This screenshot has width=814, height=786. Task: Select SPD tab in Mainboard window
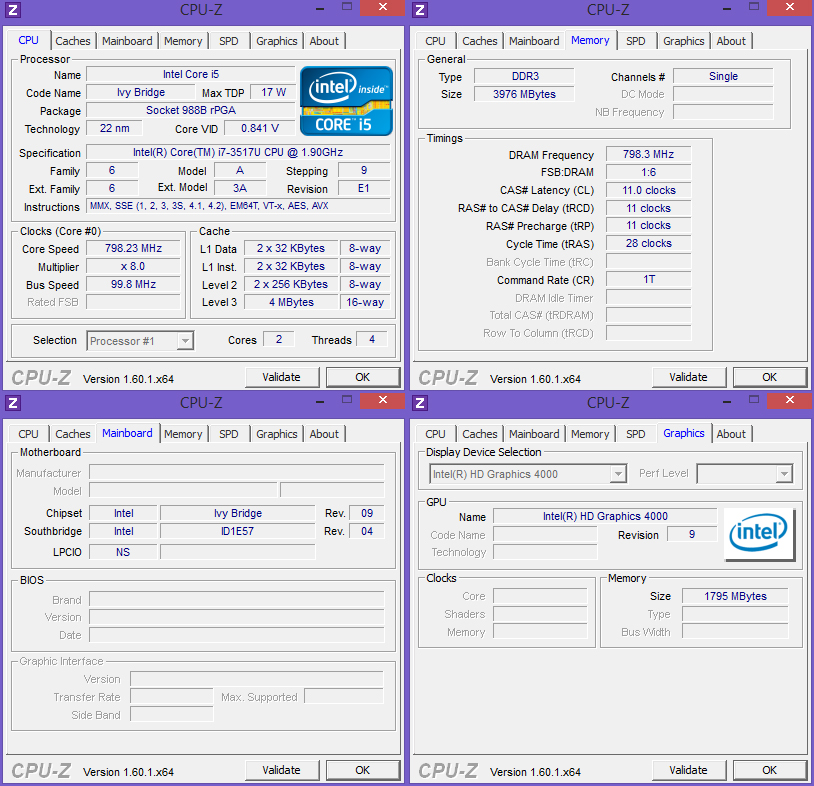coord(229,434)
